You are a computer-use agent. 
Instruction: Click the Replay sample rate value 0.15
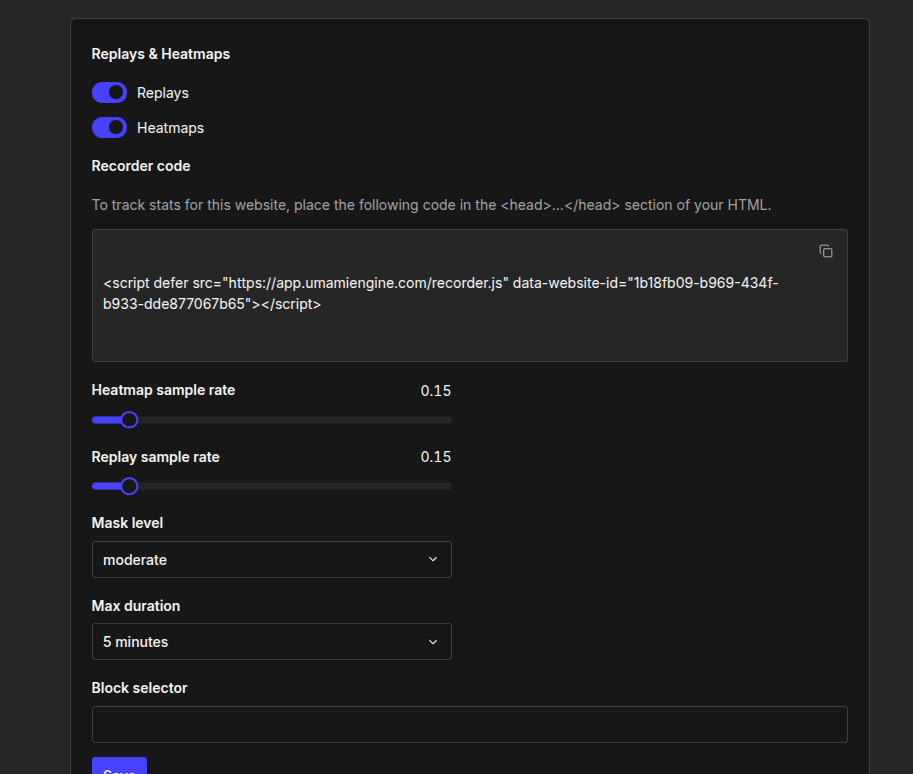click(x=436, y=457)
